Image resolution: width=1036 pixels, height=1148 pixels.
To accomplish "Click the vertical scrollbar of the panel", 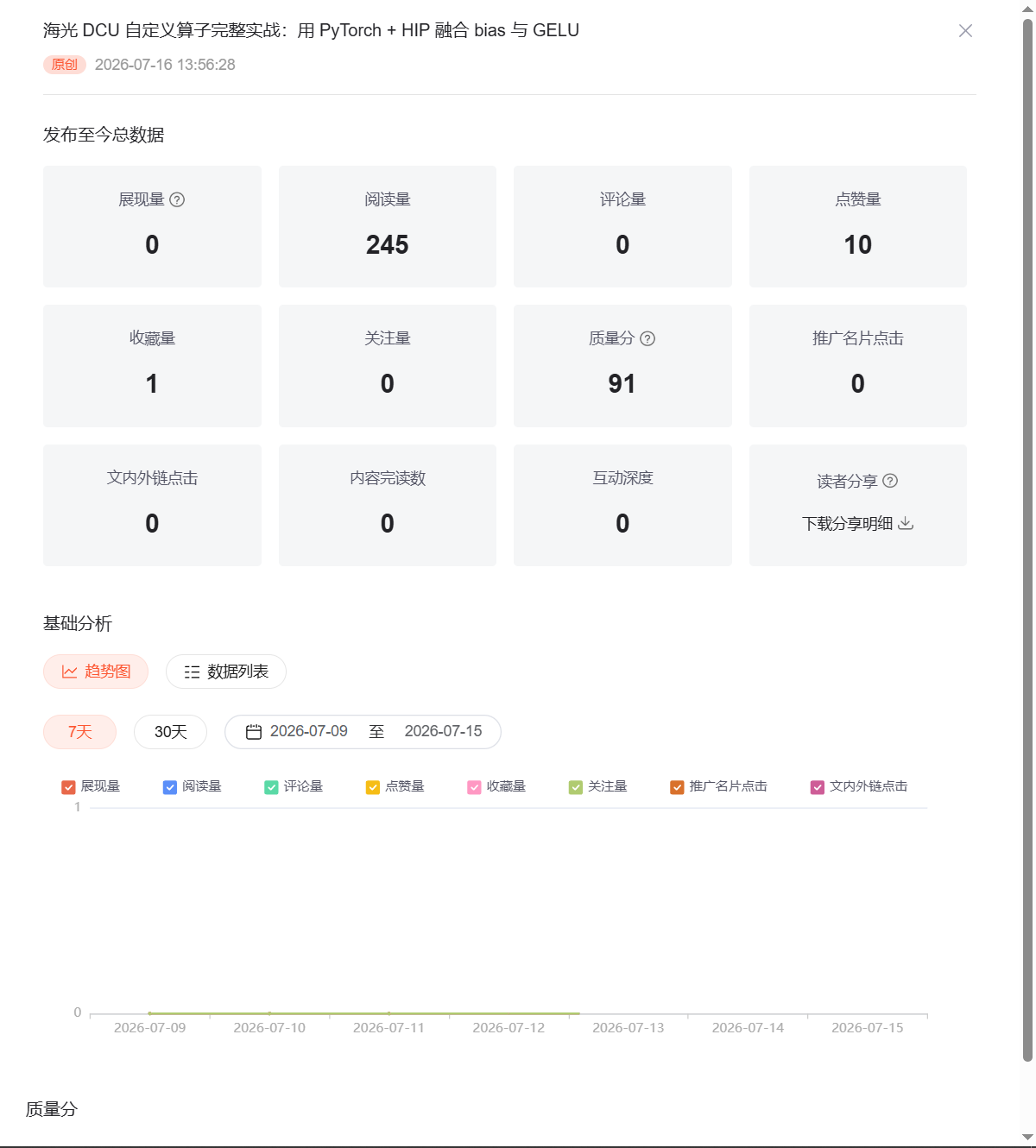I will [x=1027, y=539].
